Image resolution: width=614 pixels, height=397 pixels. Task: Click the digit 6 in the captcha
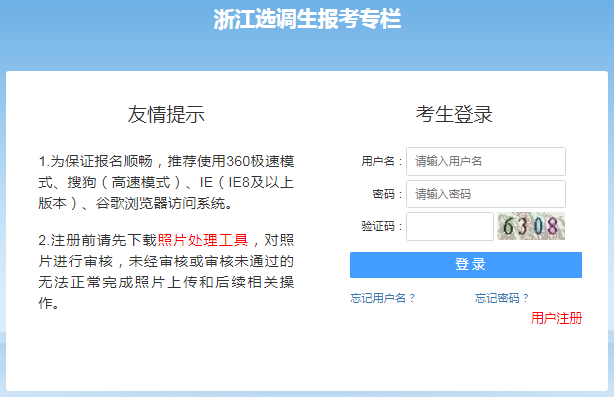click(x=508, y=227)
